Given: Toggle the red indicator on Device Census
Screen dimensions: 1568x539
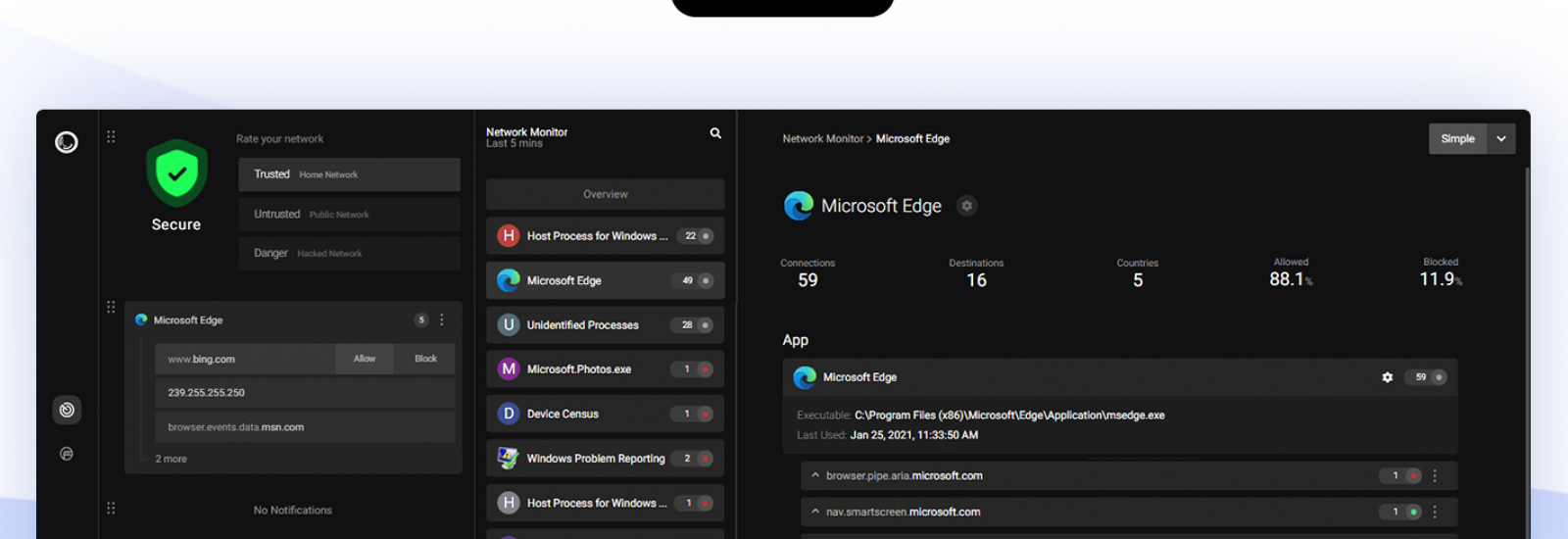Looking at the screenshot, I should pos(692,414).
